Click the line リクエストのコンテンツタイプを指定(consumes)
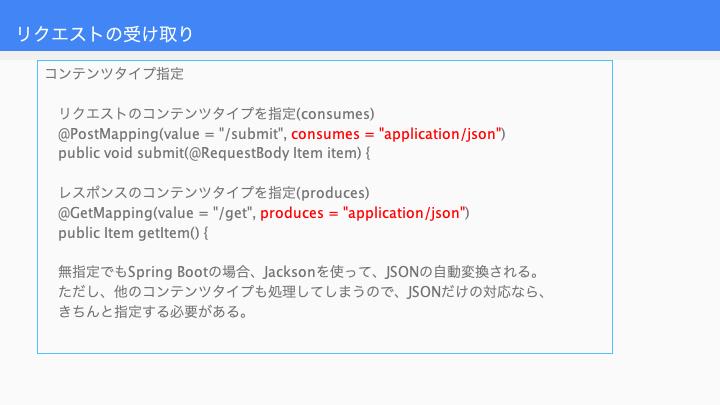The height and width of the screenshot is (405, 720). pyautogui.click(x=216, y=113)
